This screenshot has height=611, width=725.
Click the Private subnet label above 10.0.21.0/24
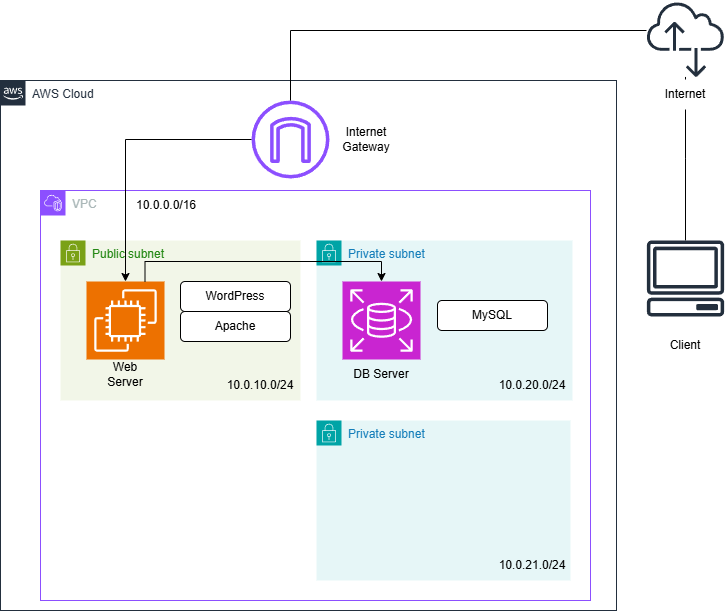(387, 434)
